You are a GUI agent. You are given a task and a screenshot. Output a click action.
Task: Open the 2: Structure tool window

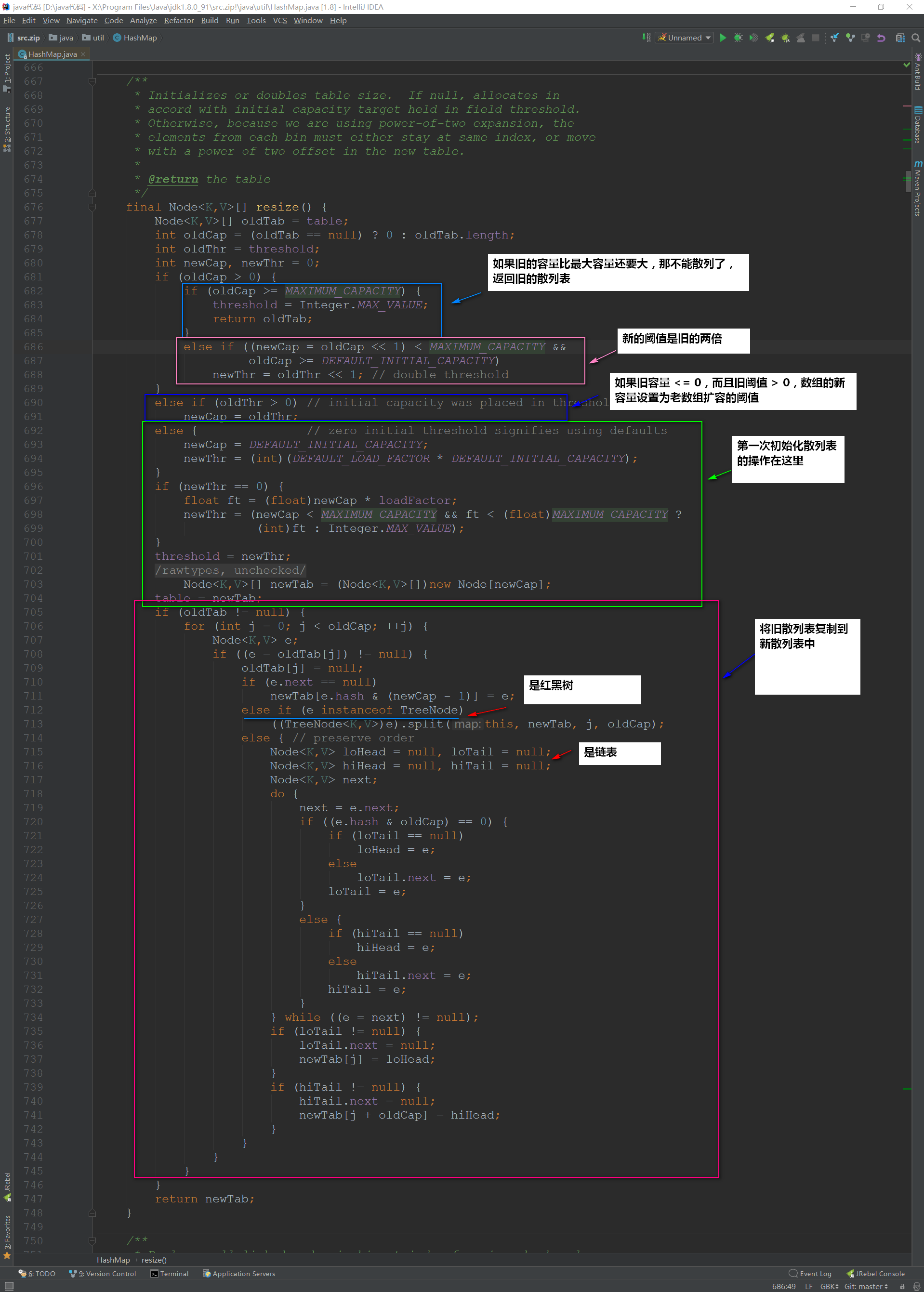7,129
